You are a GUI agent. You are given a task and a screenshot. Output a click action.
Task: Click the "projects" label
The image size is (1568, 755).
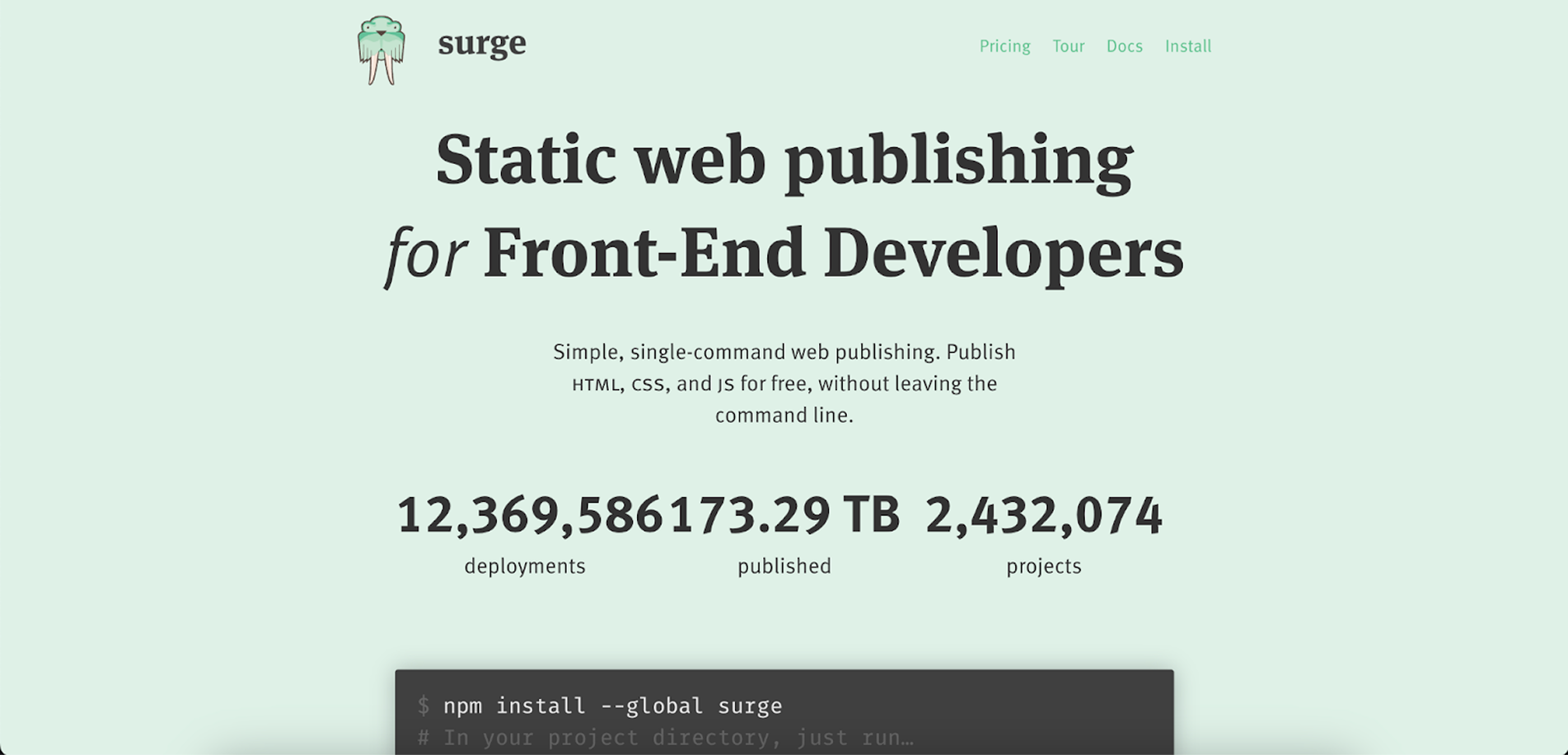click(x=1044, y=567)
